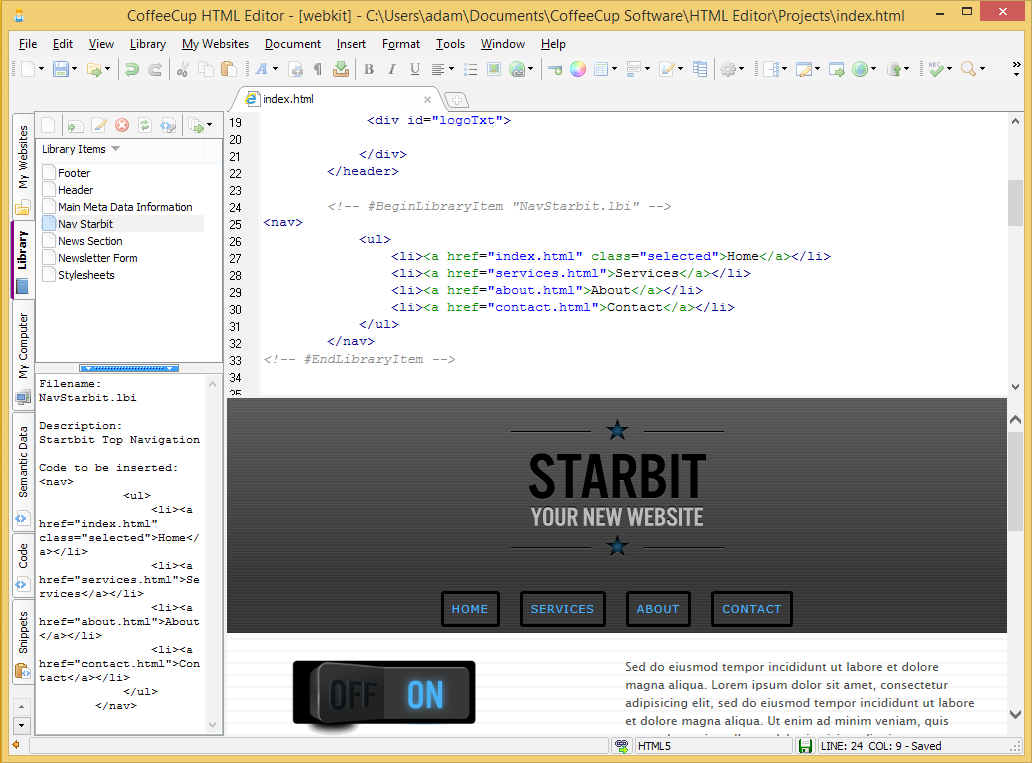Screen dimensions: 1032x763
Task: Toggle underline formatting
Action: [x=415, y=69]
